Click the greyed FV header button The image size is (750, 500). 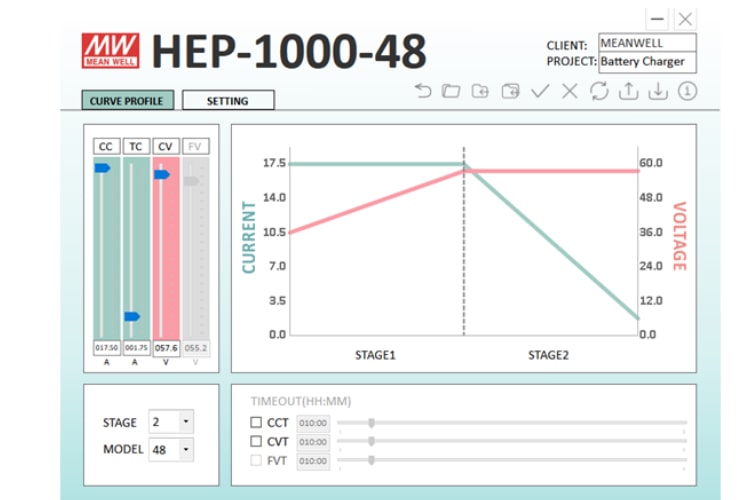195,146
